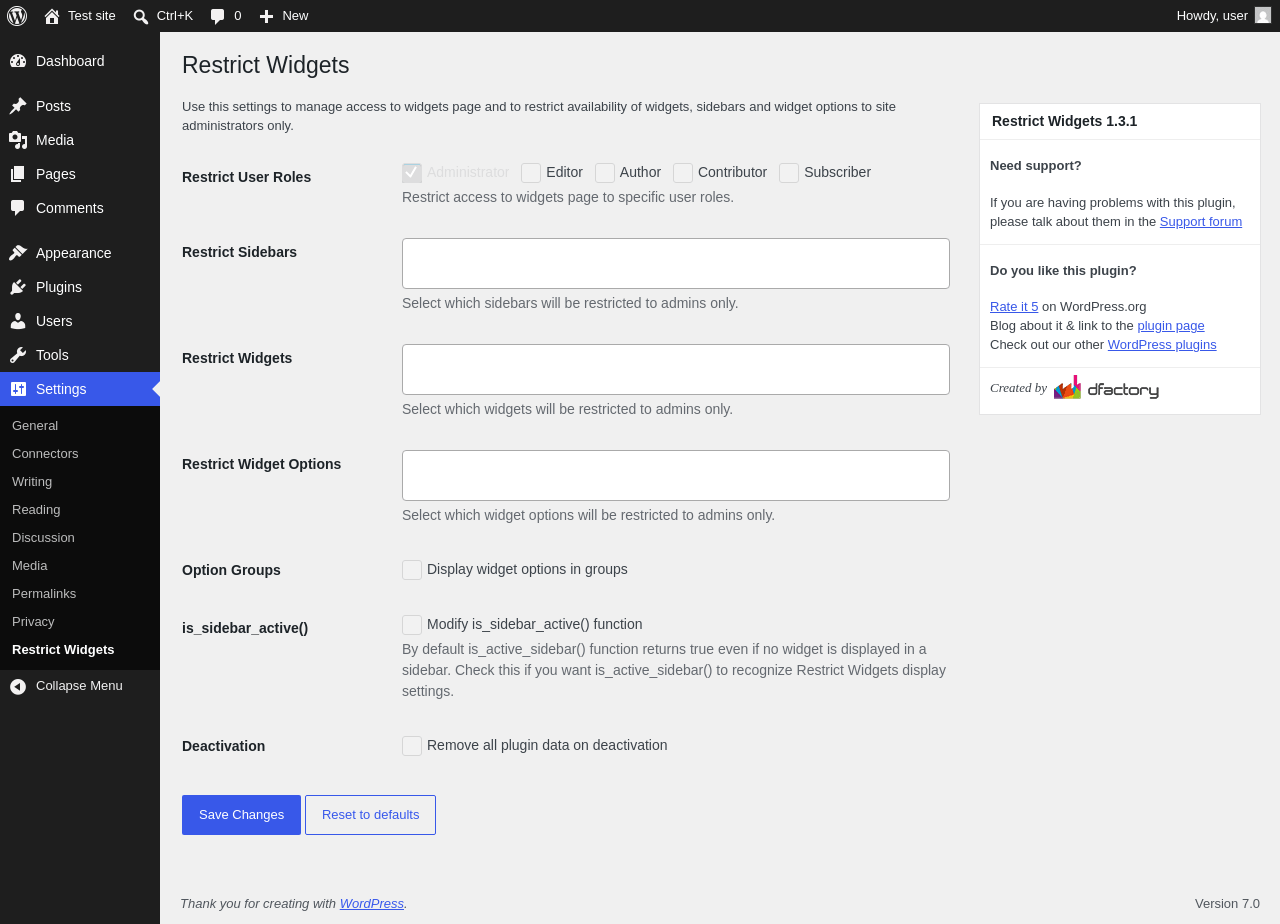Image resolution: width=1280 pixels, height=924 pixels.
Task: Open the Restrict Sidebars select field
Action: coord(676,263)
